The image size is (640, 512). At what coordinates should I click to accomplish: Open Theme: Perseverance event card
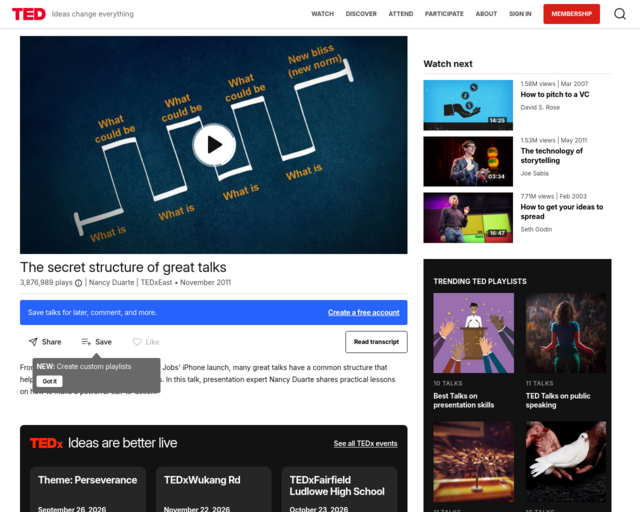coord(88,489)
